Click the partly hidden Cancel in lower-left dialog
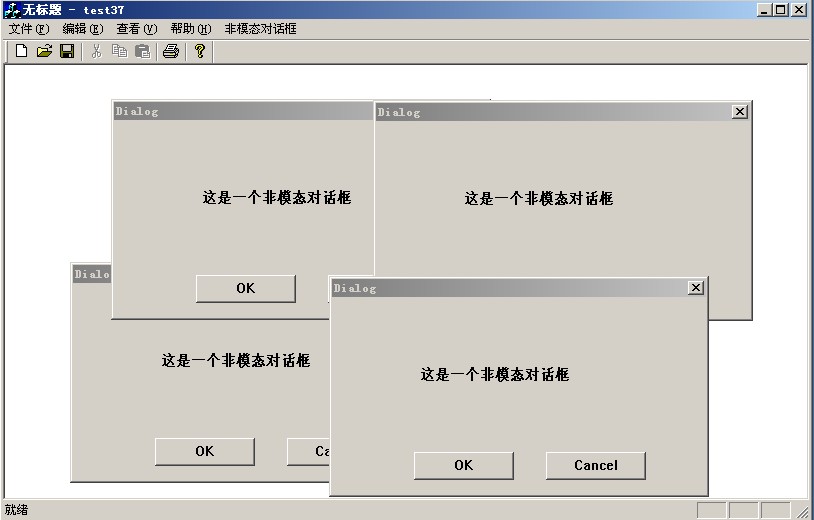The height and width of the screenshot is (520, 814). tap(308, 451)
